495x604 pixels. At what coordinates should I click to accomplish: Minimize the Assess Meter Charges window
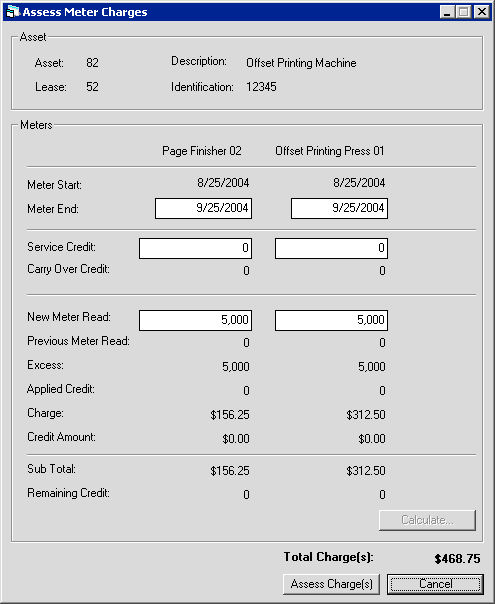point(447,12)
